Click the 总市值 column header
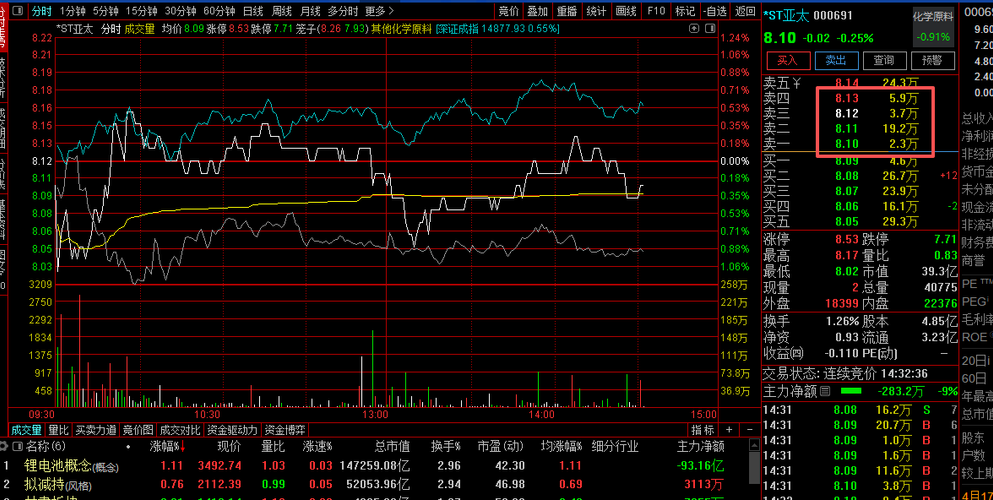 tap(392, 447)
